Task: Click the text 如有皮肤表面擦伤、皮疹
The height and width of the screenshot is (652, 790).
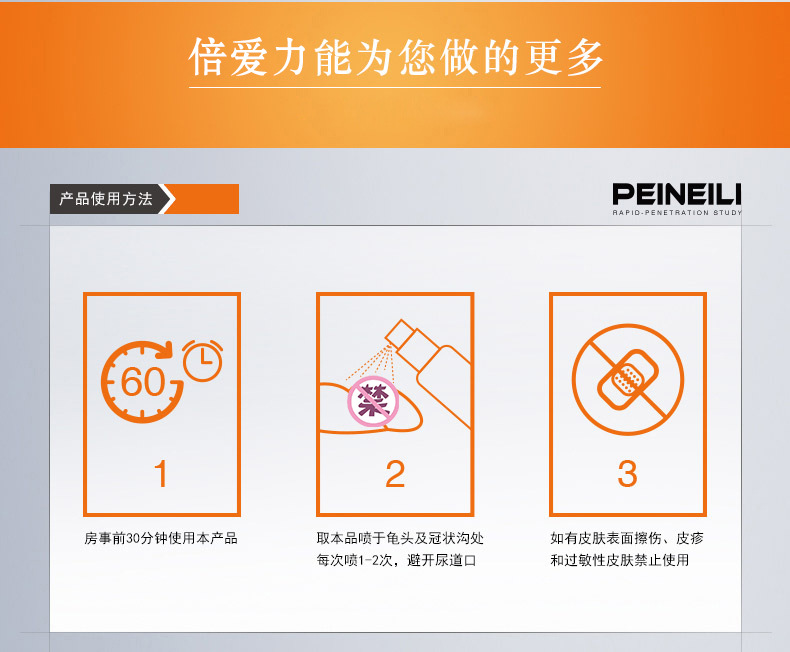Action: tap(627, 538)
